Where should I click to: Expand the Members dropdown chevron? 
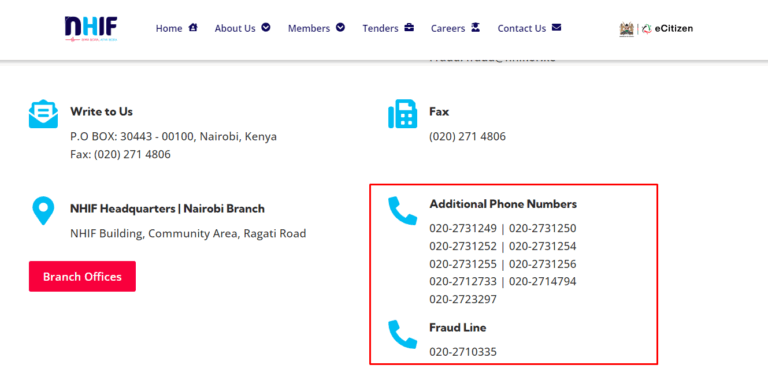pos(340,27)
